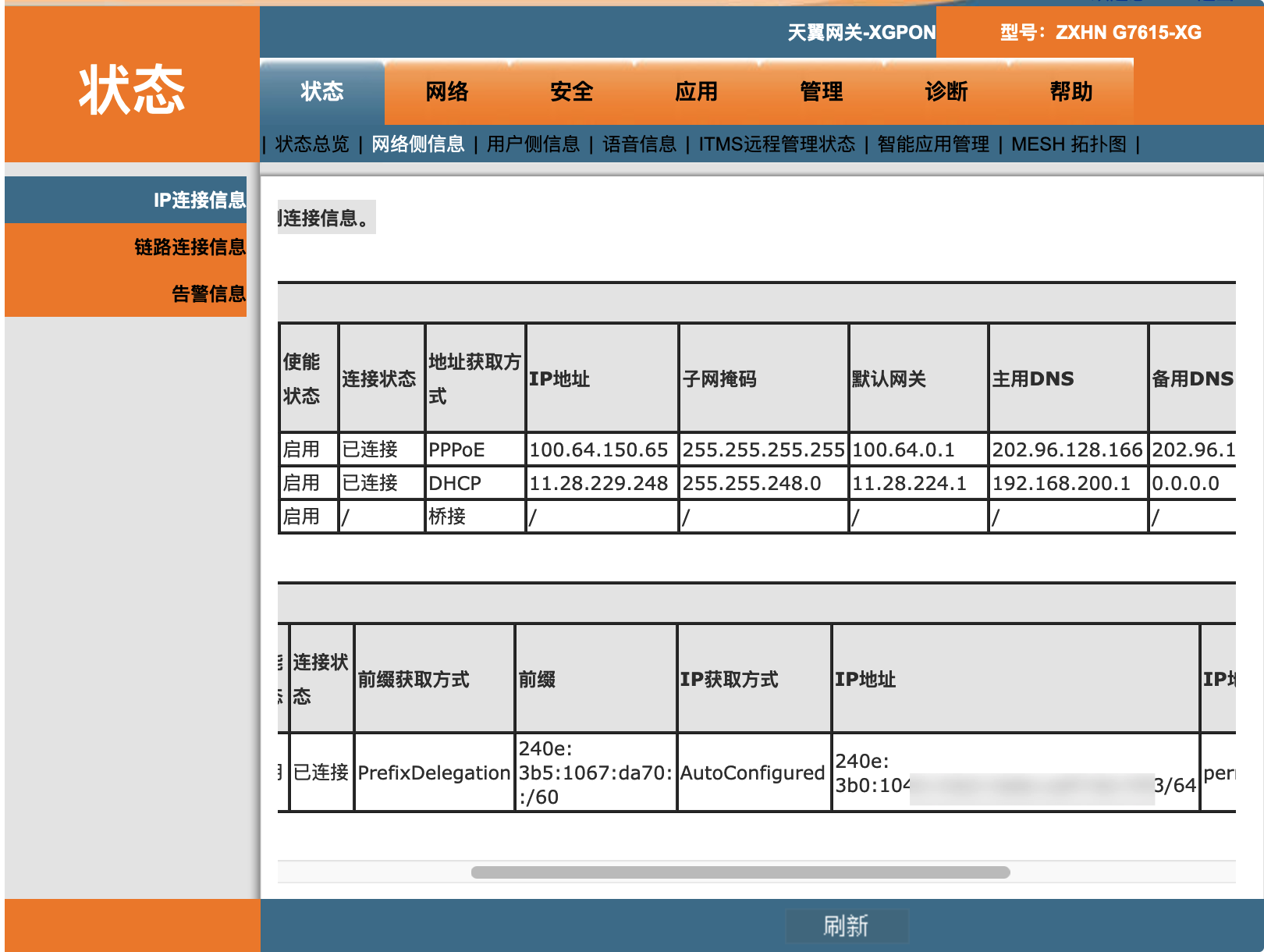This screenshot has height=952, width=1264.
Task: Go to the 管理 tab
Action: pyautogui.click(x=822, y=92)
